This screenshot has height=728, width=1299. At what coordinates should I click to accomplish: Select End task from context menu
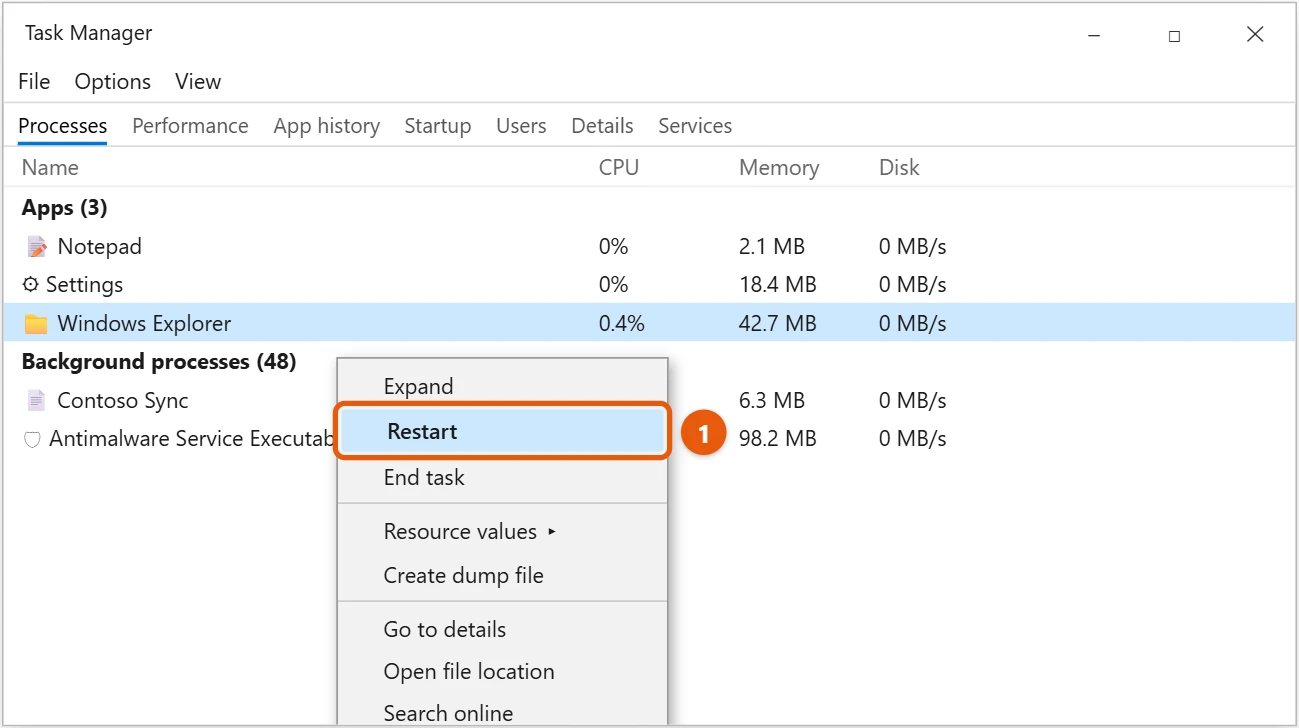[x=502, y=478]
